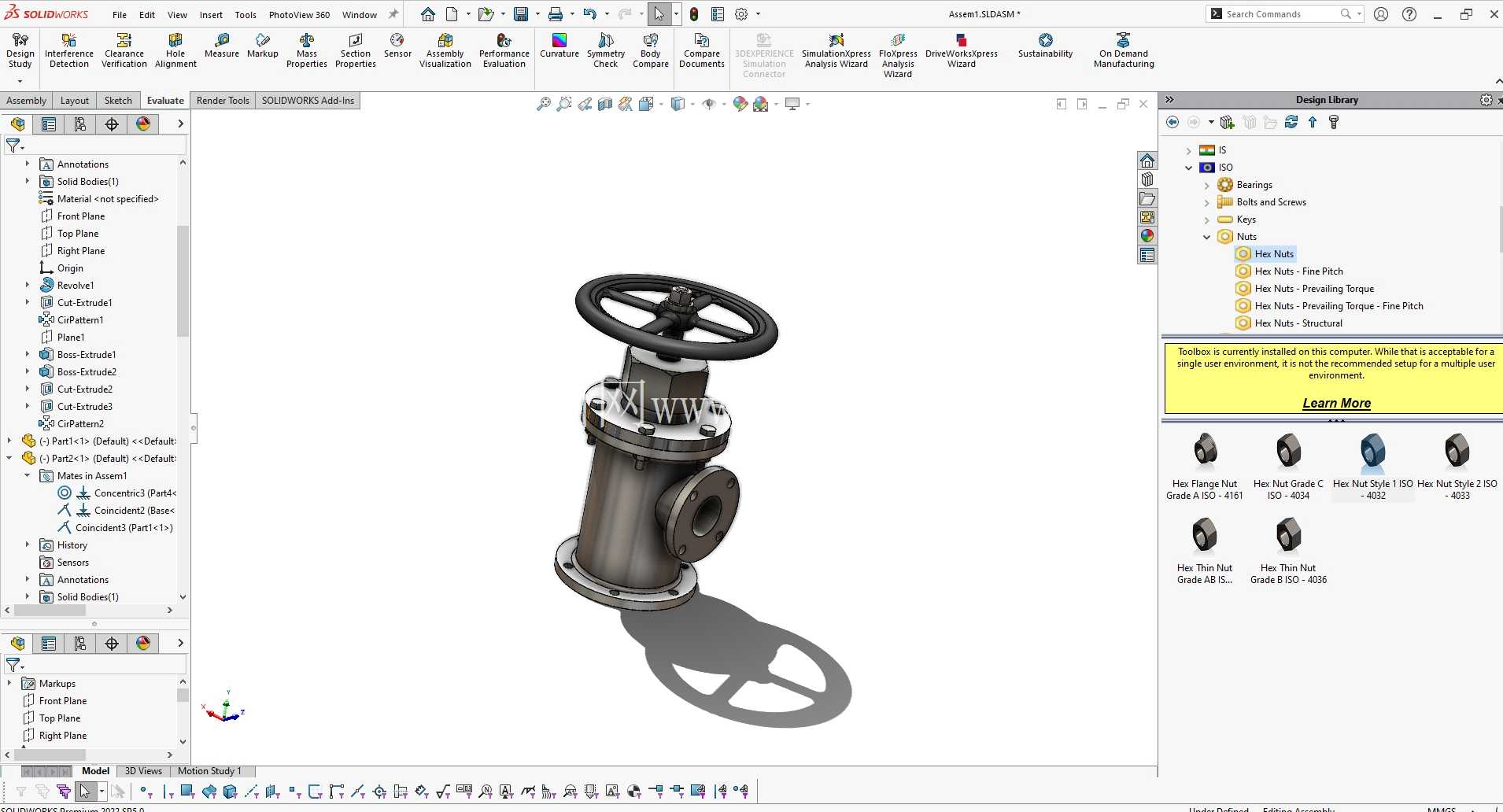
Task: Expand Boss-Extrude2 feature node
Action: [x=28, y=371]
